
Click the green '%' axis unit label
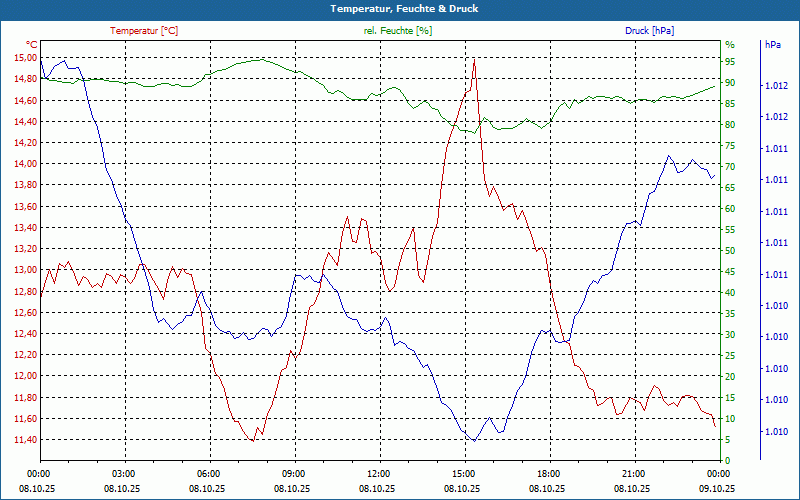pyautogui.click(x=730, y=45)
